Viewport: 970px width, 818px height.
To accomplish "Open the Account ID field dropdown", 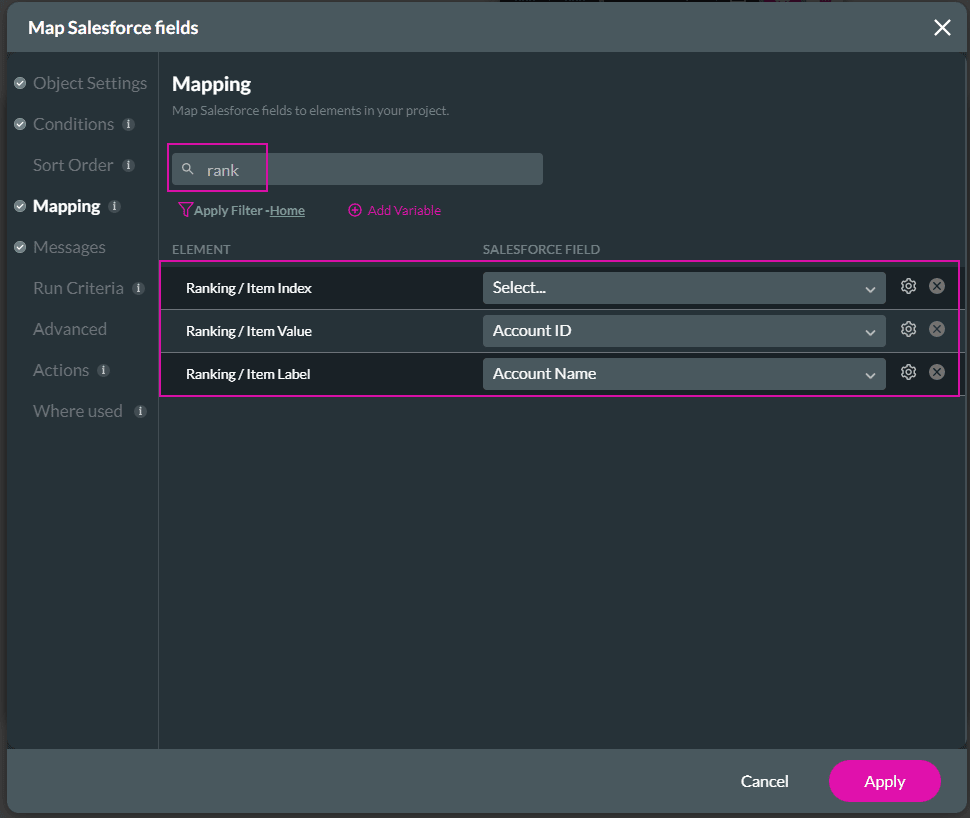I will 683,331.
